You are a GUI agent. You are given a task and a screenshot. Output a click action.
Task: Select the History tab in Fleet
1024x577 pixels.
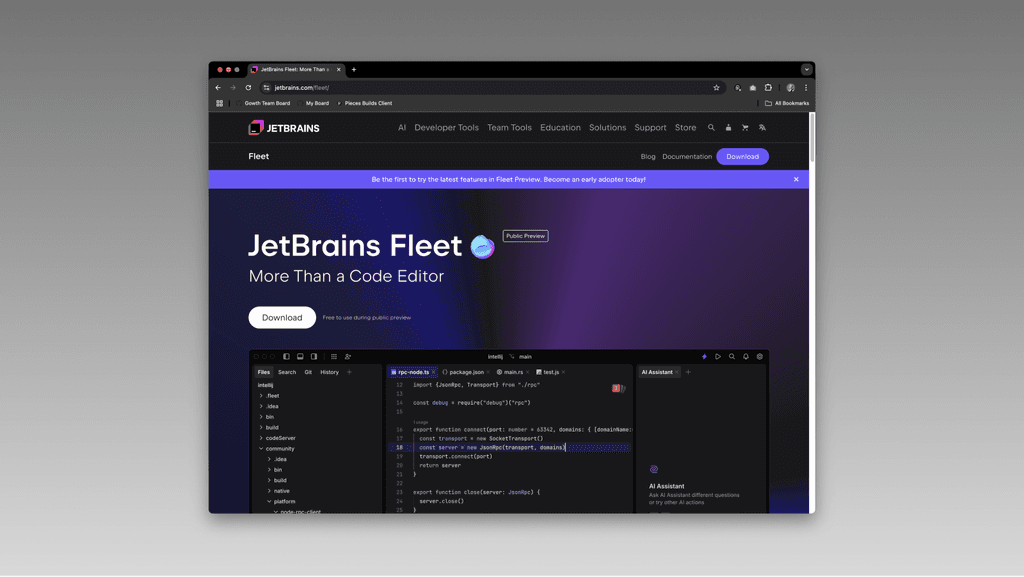(x=329, y=372)
